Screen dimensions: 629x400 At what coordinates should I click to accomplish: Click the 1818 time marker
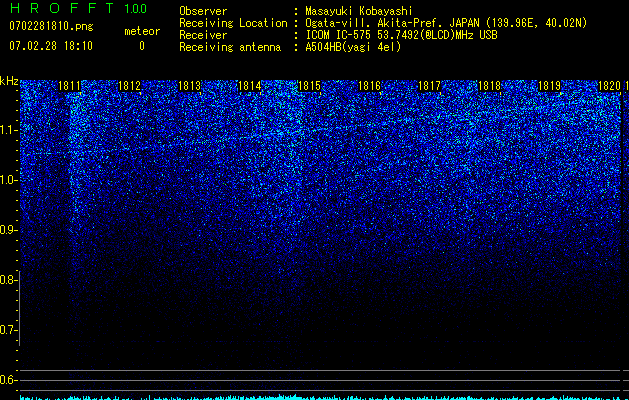click(x=489, y=86)
